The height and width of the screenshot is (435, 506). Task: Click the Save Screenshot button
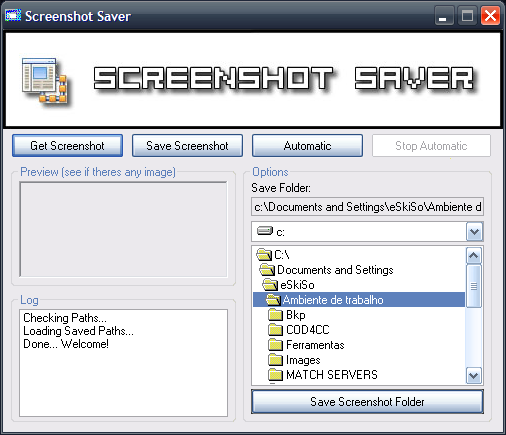[187, 146]
